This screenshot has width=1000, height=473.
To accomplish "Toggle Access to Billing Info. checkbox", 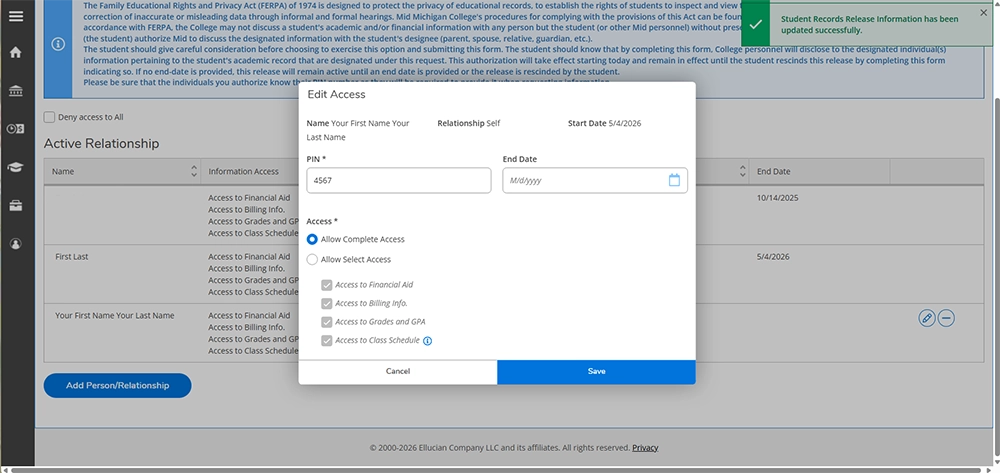I will pos(327,304).
